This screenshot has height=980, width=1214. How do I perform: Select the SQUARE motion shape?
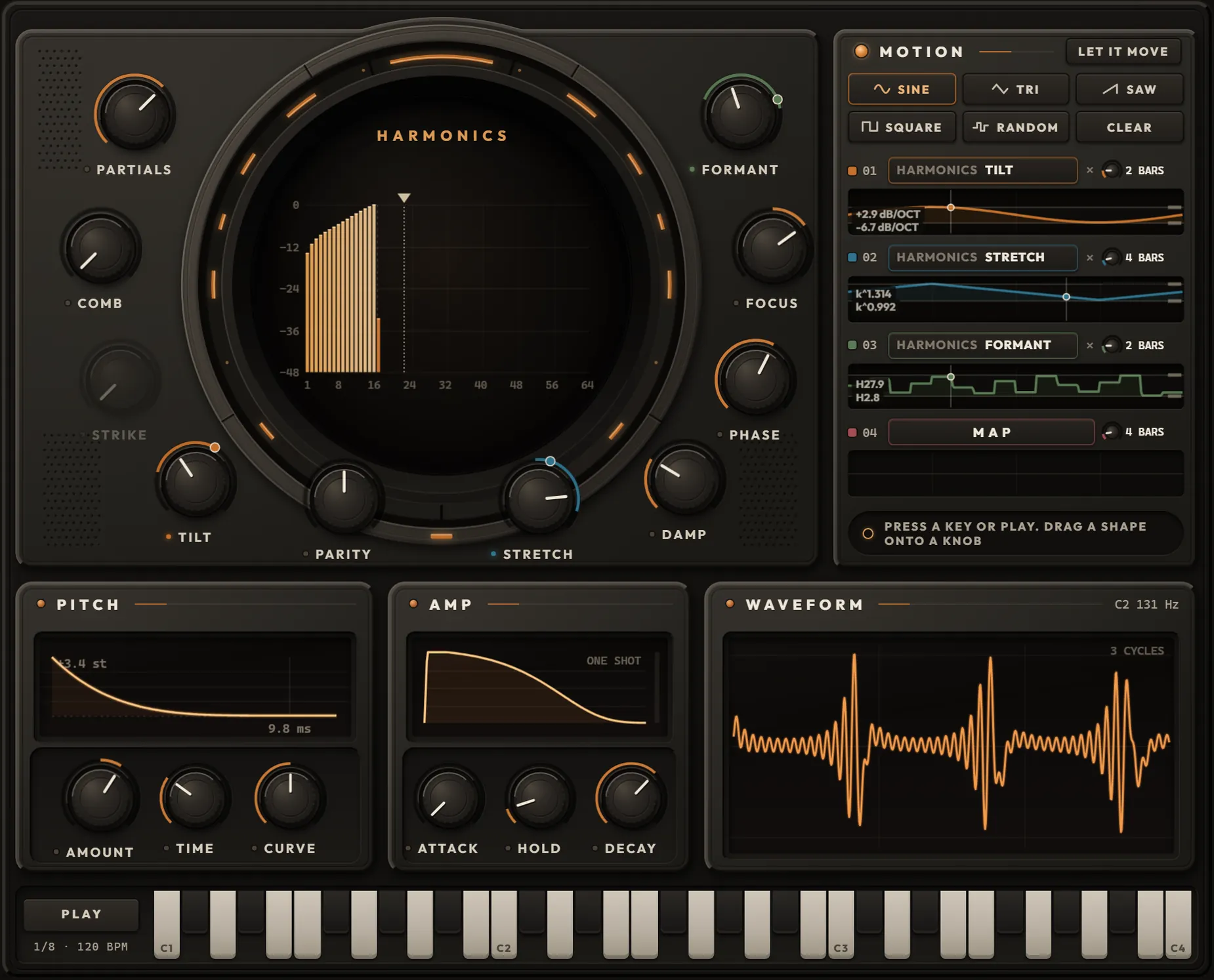902,127
